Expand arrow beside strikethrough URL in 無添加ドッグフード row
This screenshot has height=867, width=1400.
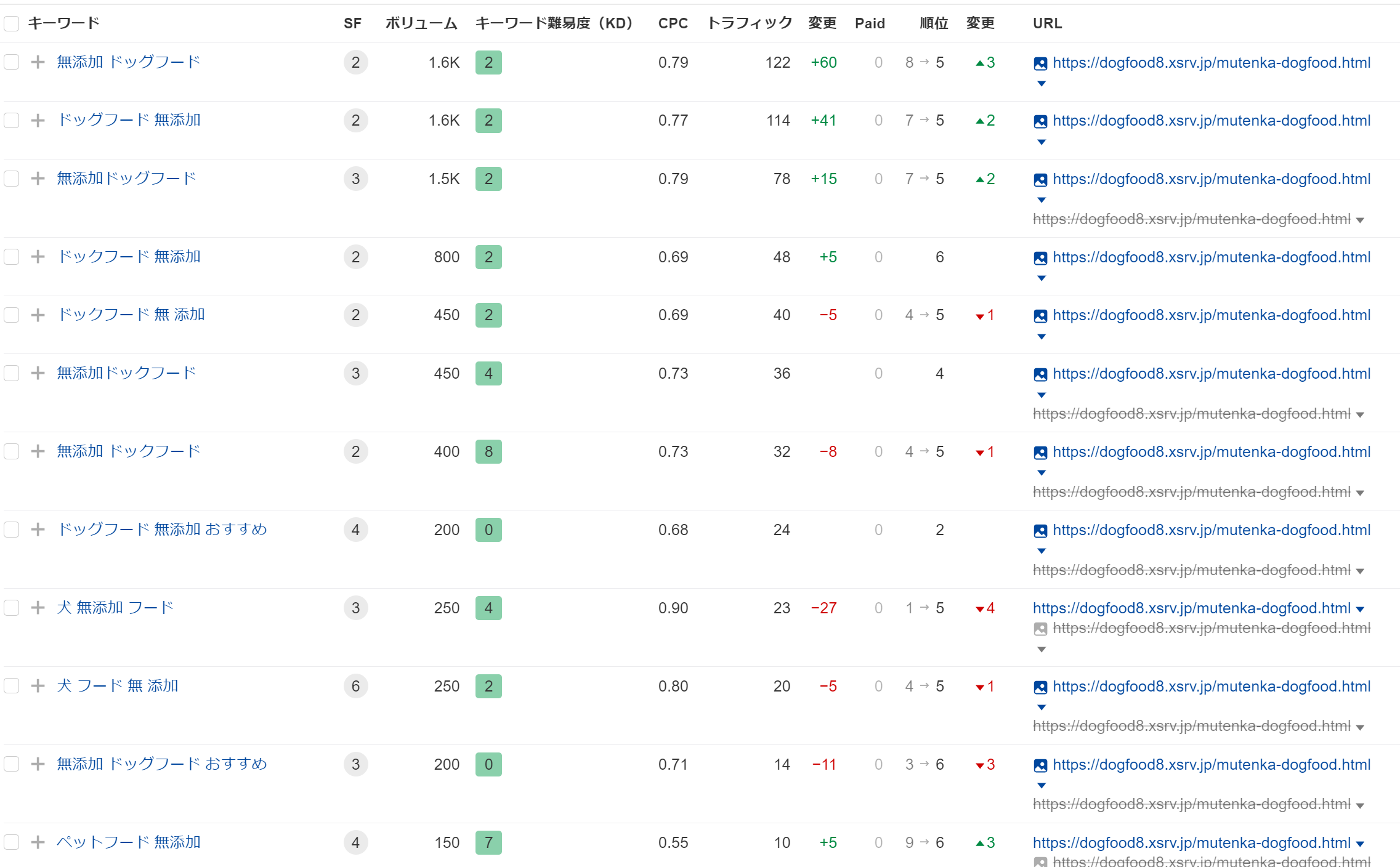pyautogui.click(x=1360, y=220)
